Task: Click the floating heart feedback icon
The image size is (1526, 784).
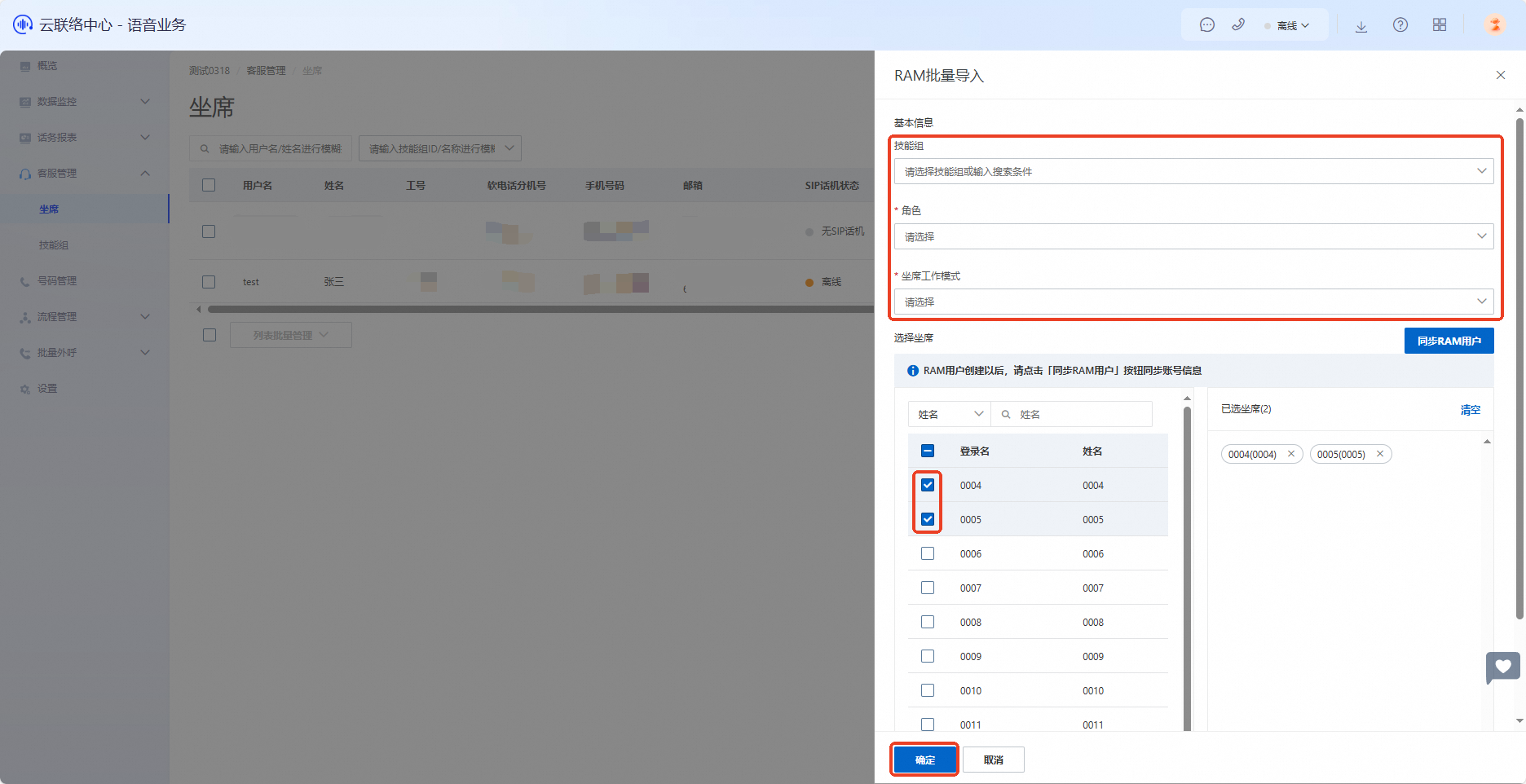Action: 1503,667
